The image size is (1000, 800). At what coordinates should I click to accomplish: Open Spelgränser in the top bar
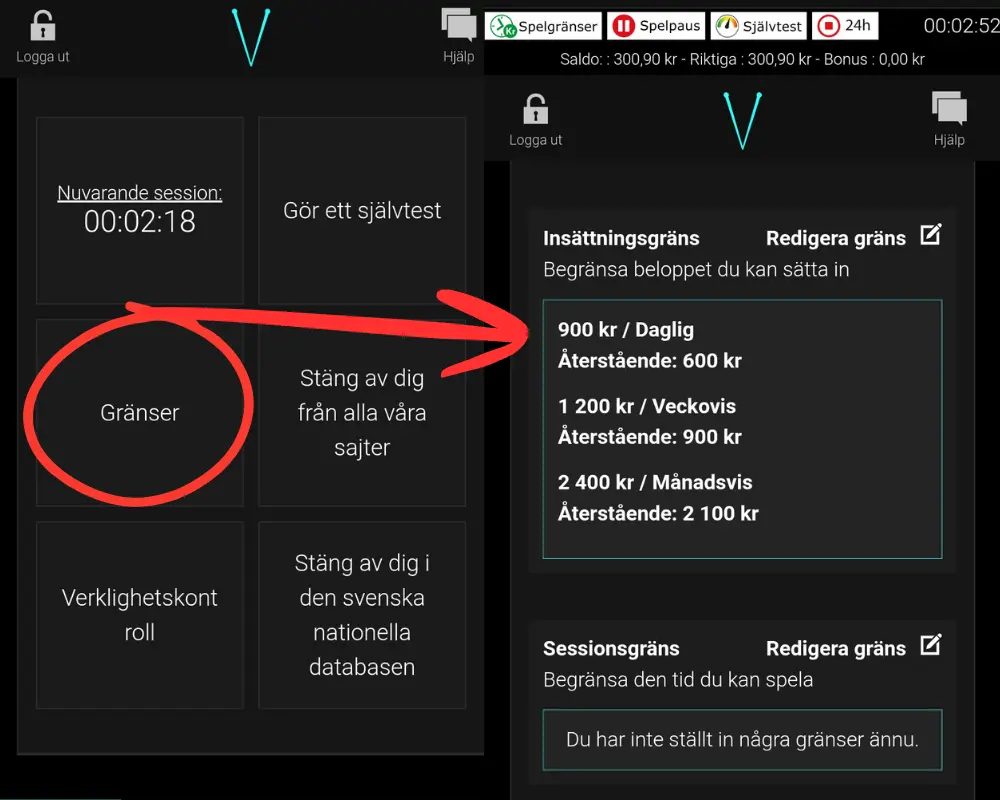click(x=543, y=26)
